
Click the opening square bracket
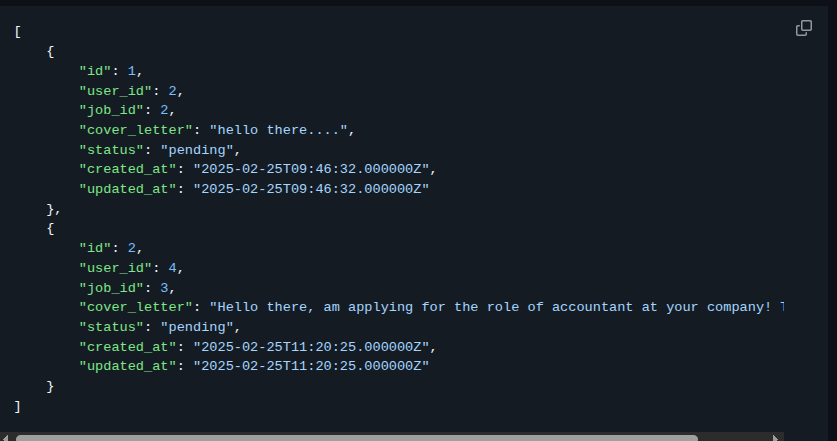(x=18, y=32)
